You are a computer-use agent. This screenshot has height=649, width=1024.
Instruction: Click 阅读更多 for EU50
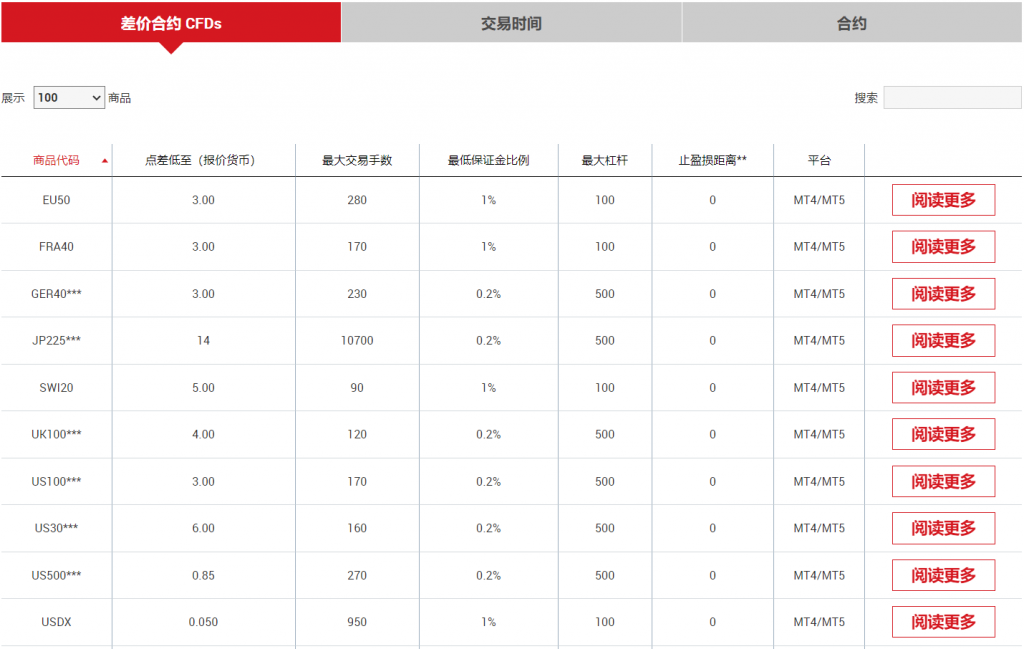[943, 200]
